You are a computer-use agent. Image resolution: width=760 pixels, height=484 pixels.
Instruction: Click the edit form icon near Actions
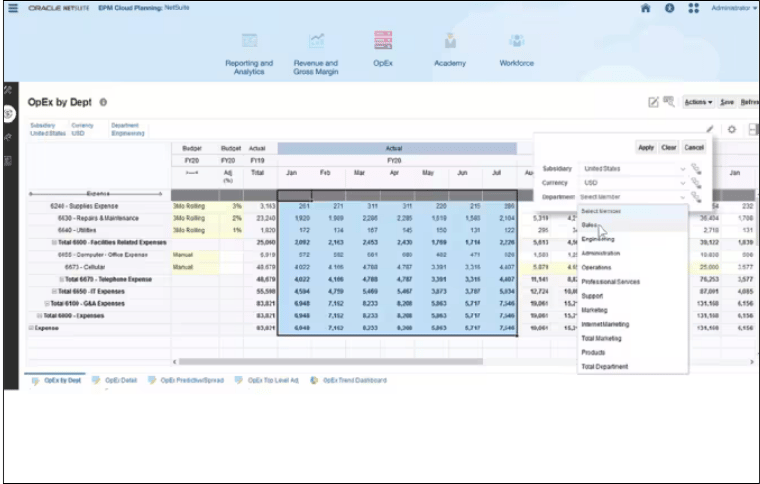pyautogui.click(x=653, y=102)
